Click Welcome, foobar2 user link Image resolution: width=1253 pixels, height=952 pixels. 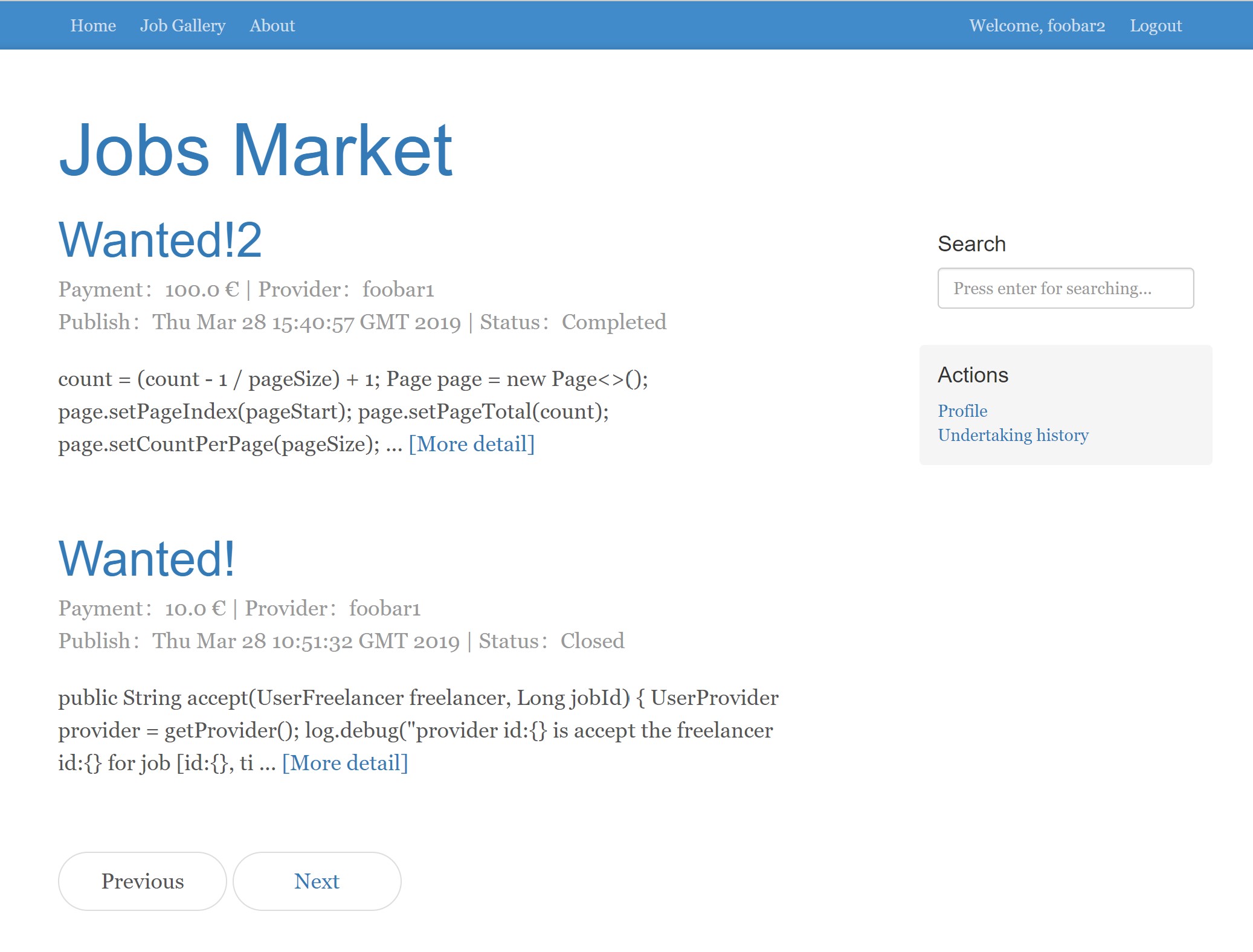pos(1037,25)
